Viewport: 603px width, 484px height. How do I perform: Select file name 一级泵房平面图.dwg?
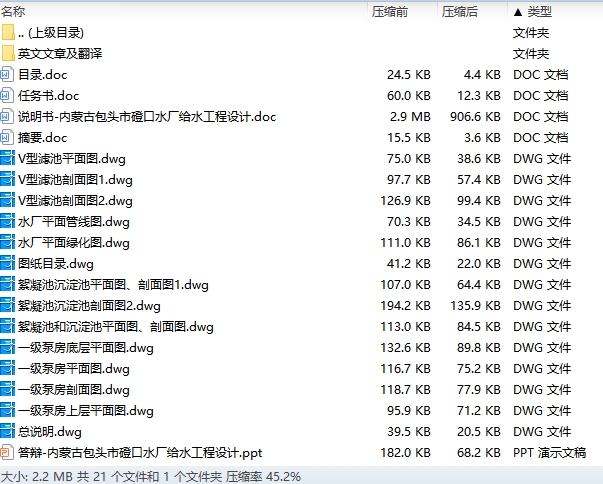click(73, 369)
